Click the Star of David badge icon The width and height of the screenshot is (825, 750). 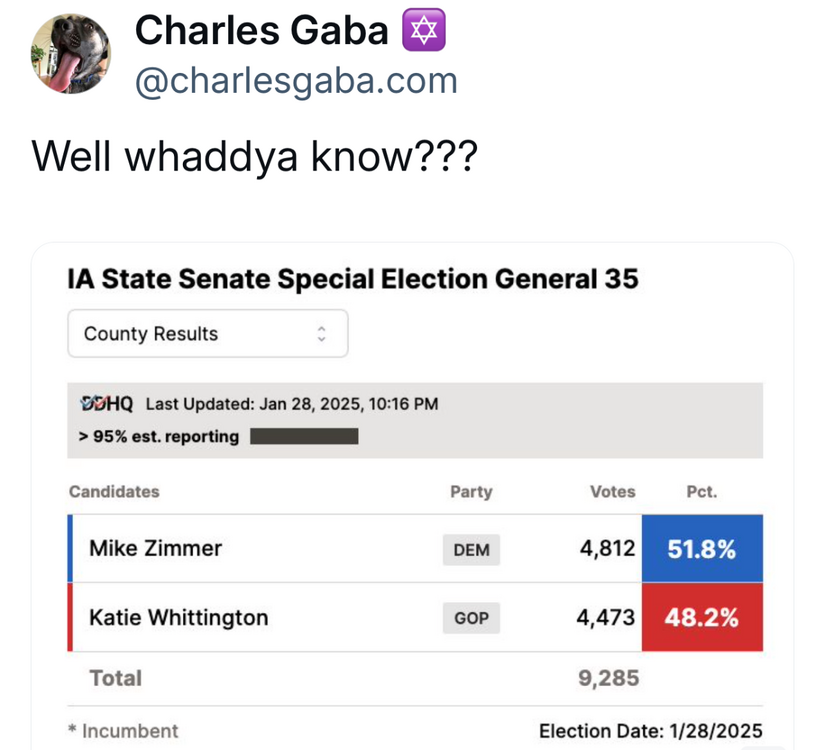tap(423, 31)
